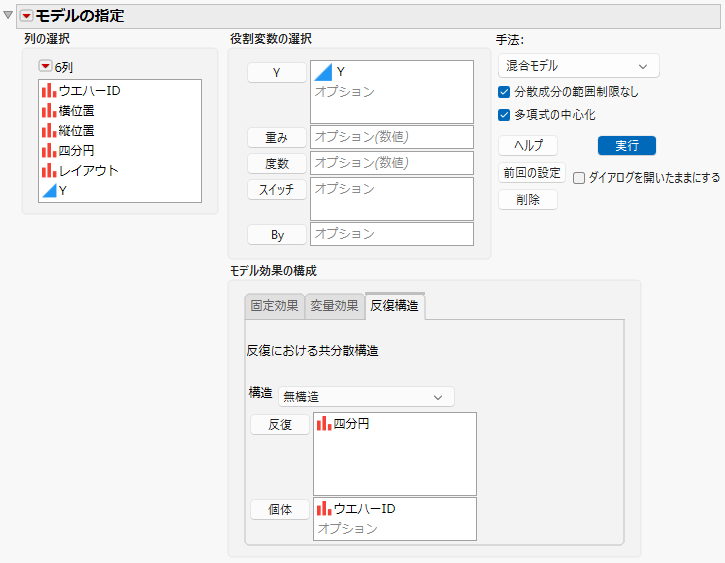
Task: Open the red triangle menu next to 6列
Action: tap(45, 66)
